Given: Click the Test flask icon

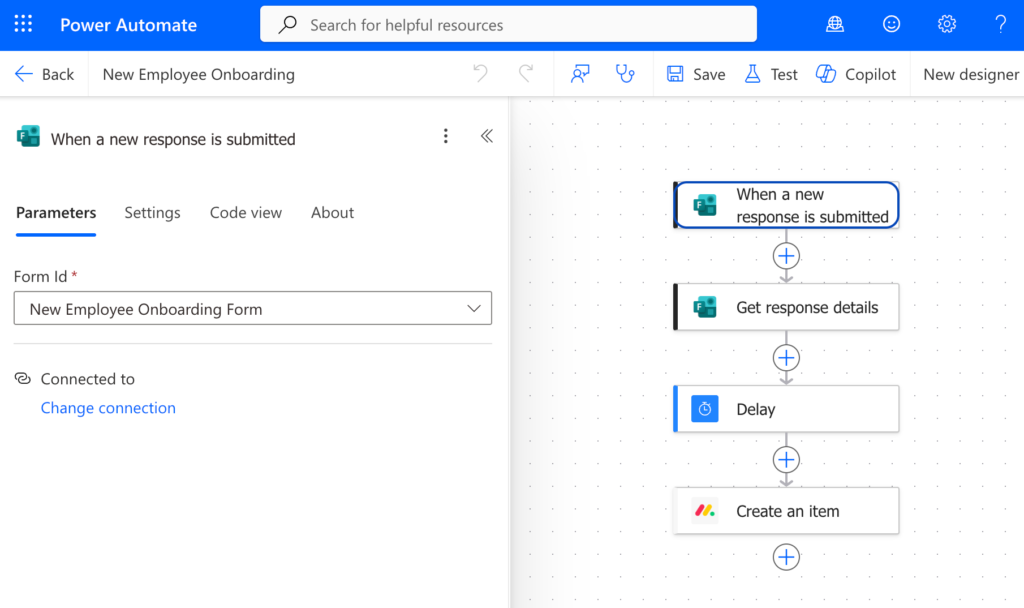Looking at the screenshot, I should coord(752,74).
